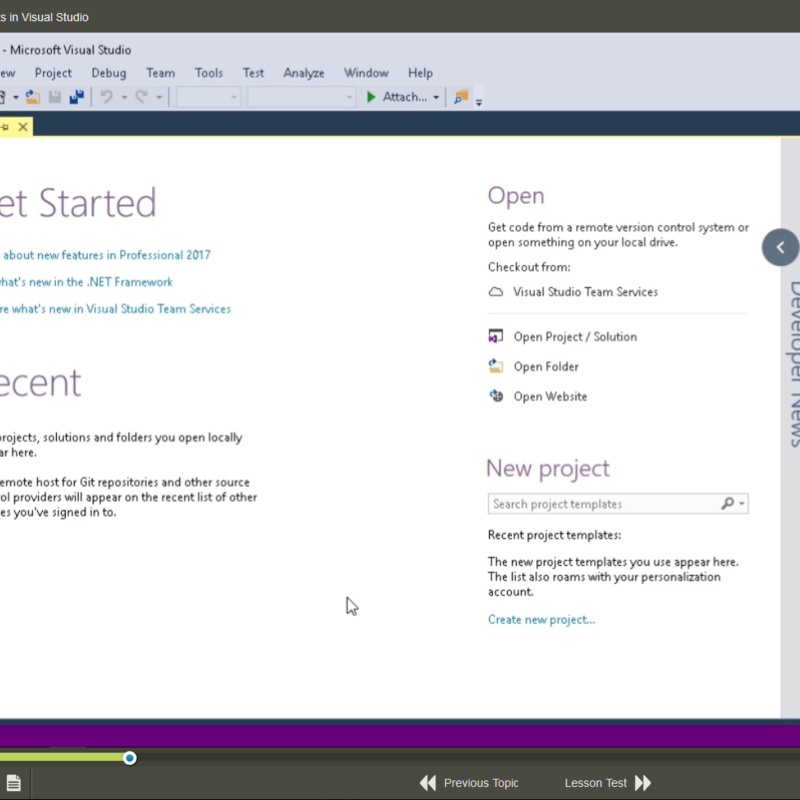Open the New Project button dropdown arrow
The width and height of the screenshot is (800, 800).
point(16,97)
